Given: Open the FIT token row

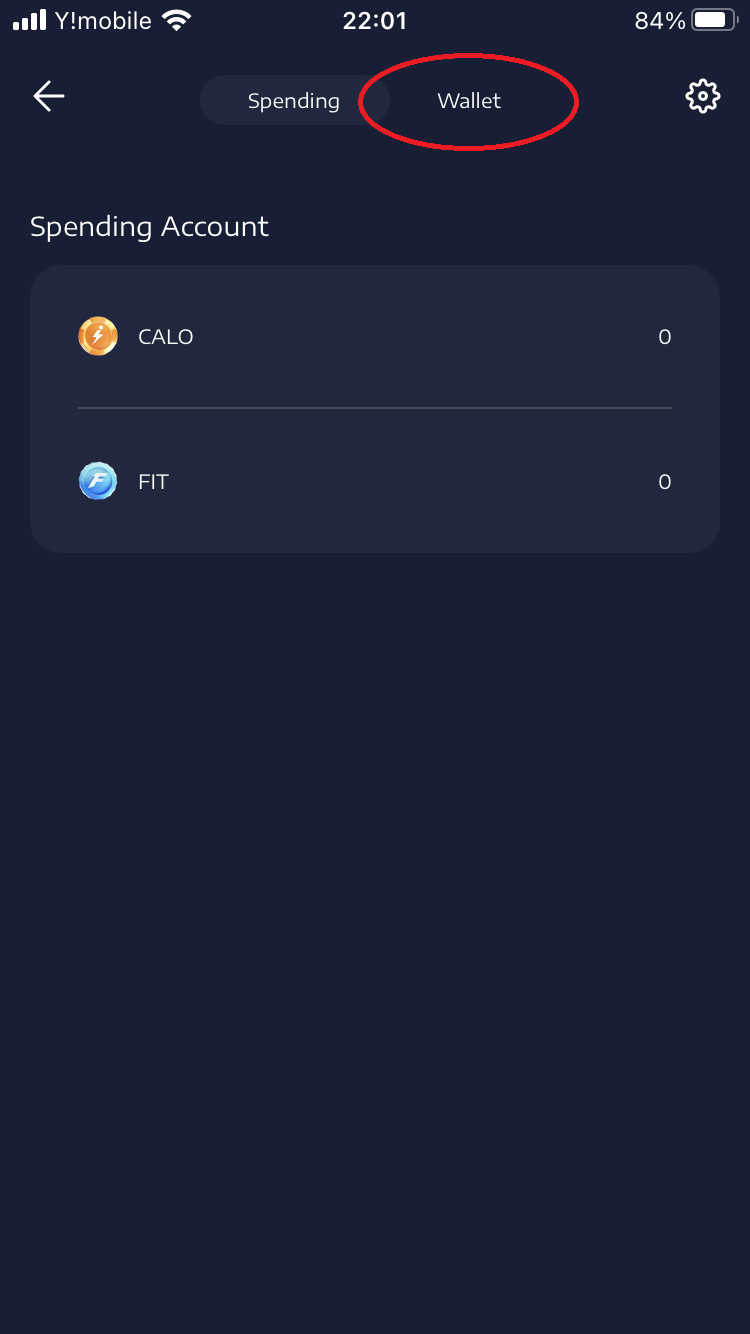Looking at the screenshot, I should [x=375, y=481].
